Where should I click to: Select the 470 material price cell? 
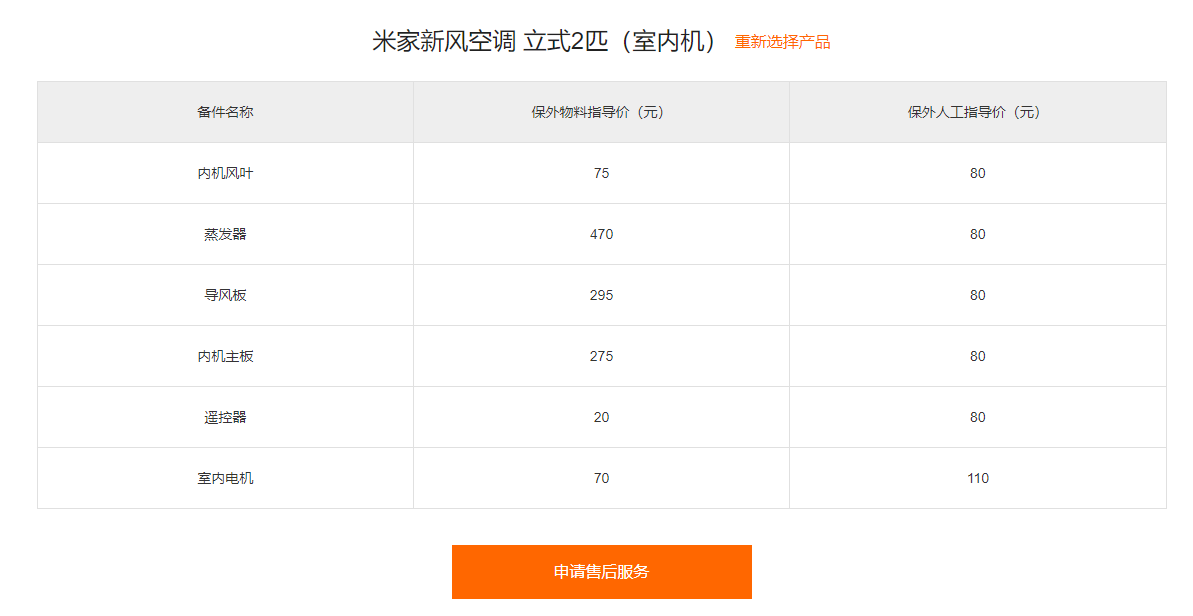(601, 234)
